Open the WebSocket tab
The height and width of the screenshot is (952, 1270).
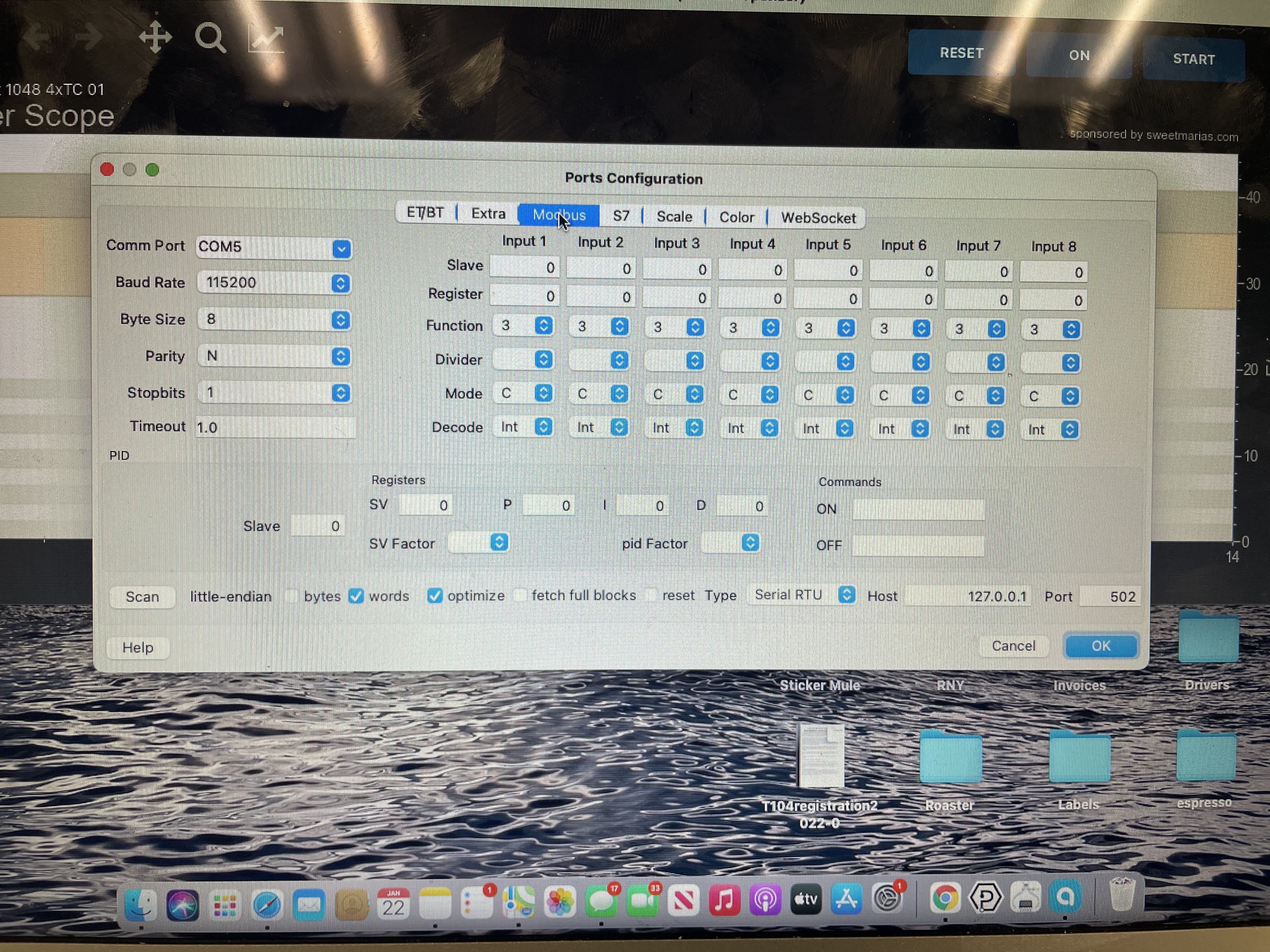(818, 218)
